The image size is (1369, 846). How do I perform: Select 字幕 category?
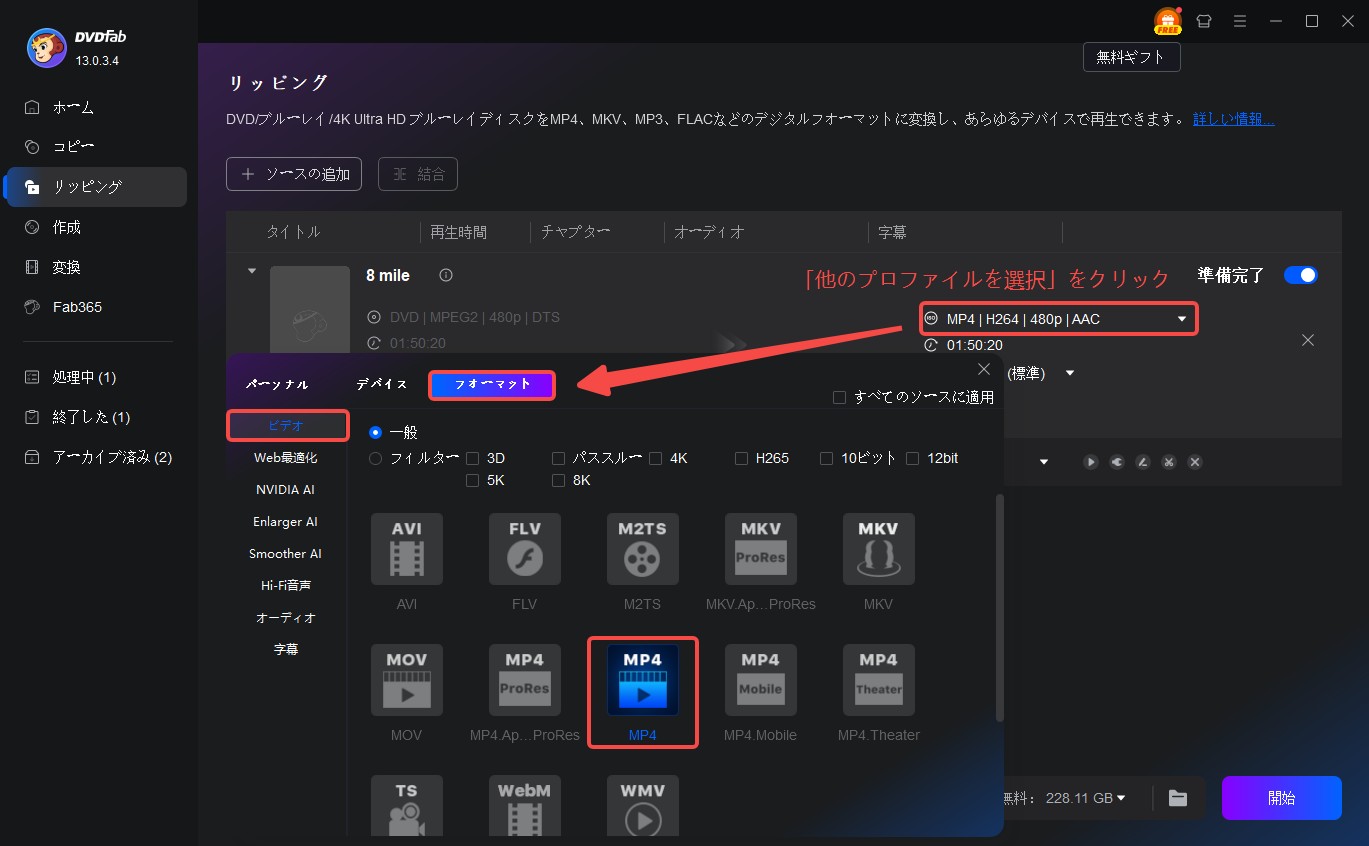tap(286, 649)
